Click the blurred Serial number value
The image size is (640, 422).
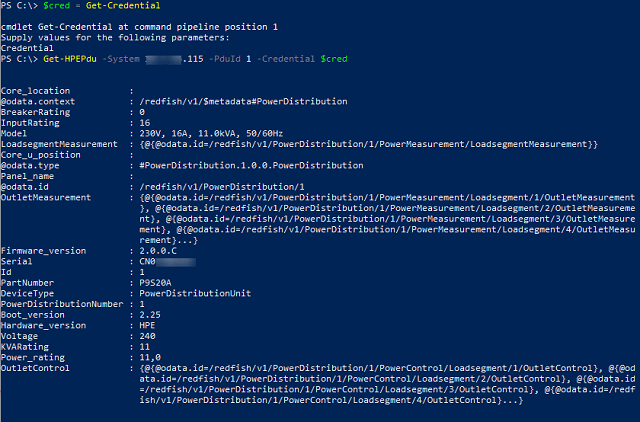[167, 261]
